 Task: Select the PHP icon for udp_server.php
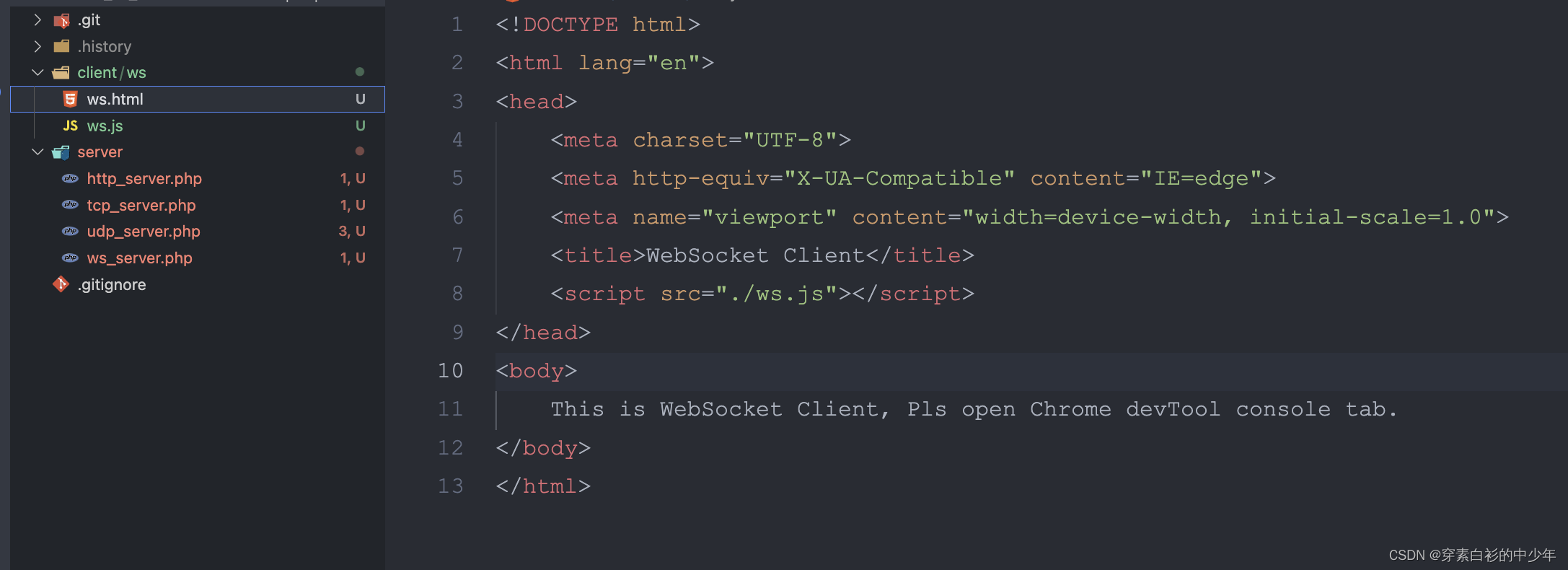69,231
